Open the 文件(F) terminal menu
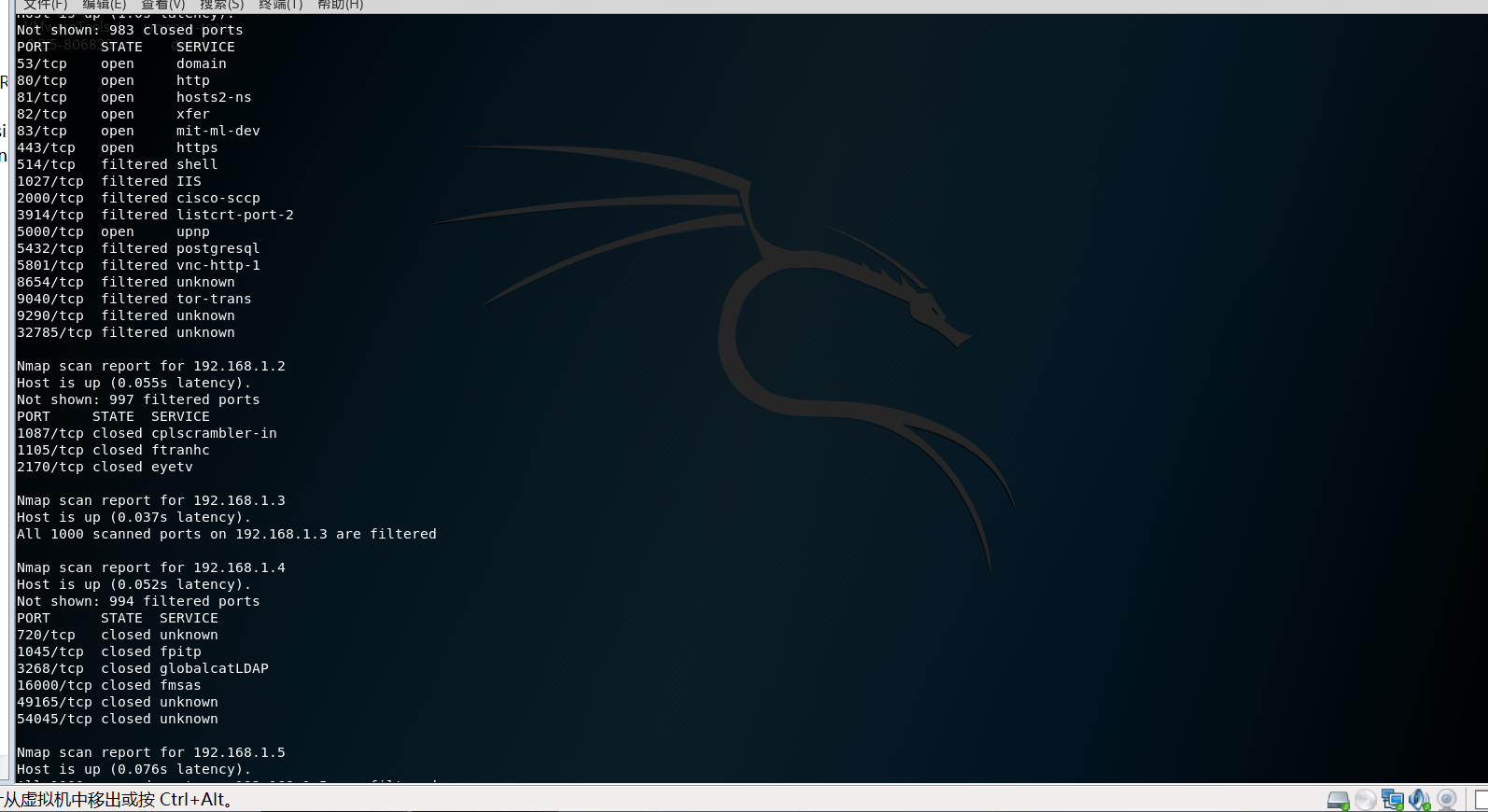This screenshot has height=812, width=1488. coord(46,5)
